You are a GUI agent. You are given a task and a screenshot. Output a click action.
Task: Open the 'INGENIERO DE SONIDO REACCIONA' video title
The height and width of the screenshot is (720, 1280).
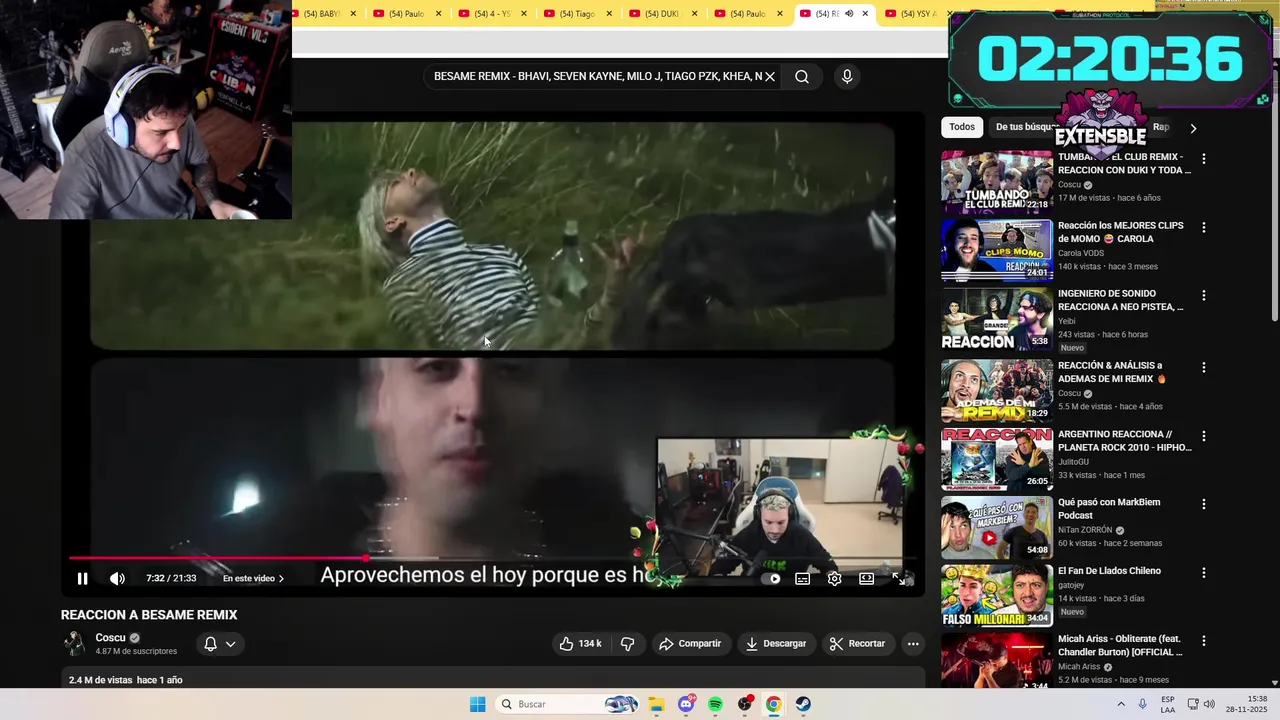click(x=1121, y=300)
